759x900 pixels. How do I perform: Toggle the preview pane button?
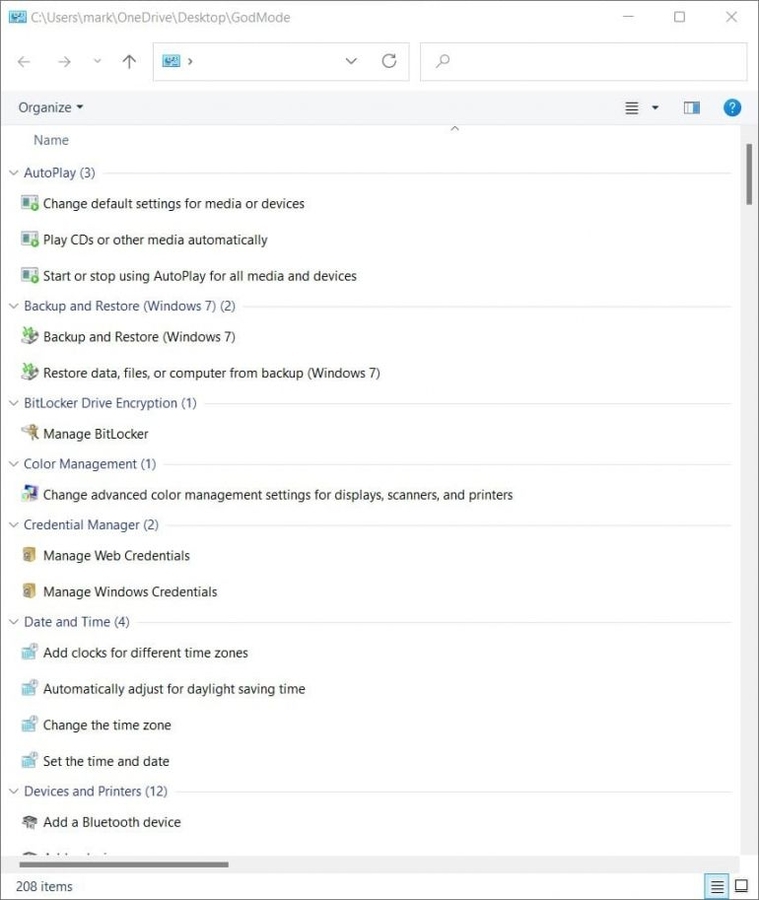pos(691,108)
